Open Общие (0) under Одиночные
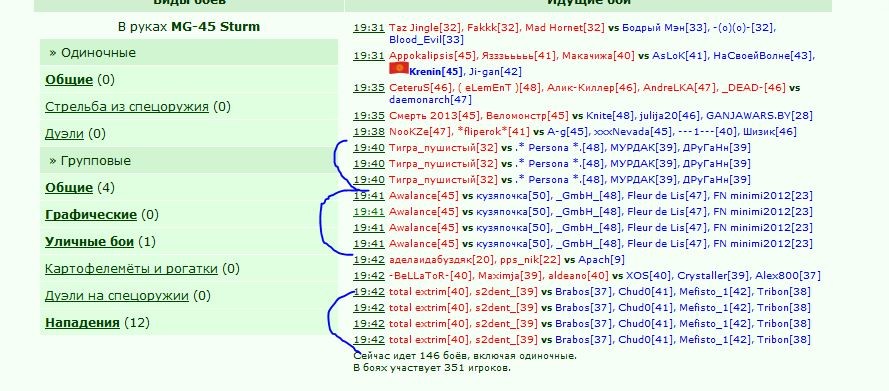889x391 pixels. click(x=69, y=80)
